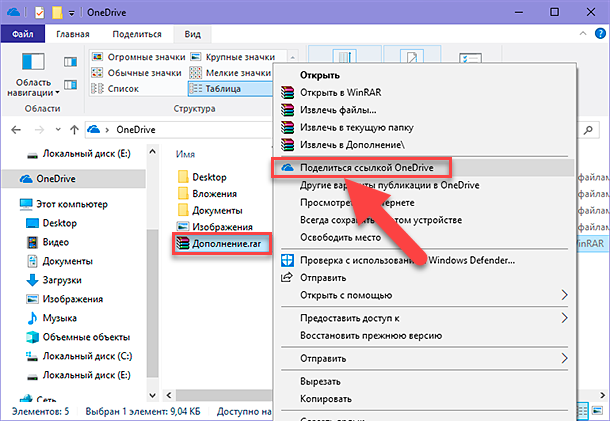Open Документы in the navigation pane
The width and height of the screenshot is (610, 421).
coord(60,261)
